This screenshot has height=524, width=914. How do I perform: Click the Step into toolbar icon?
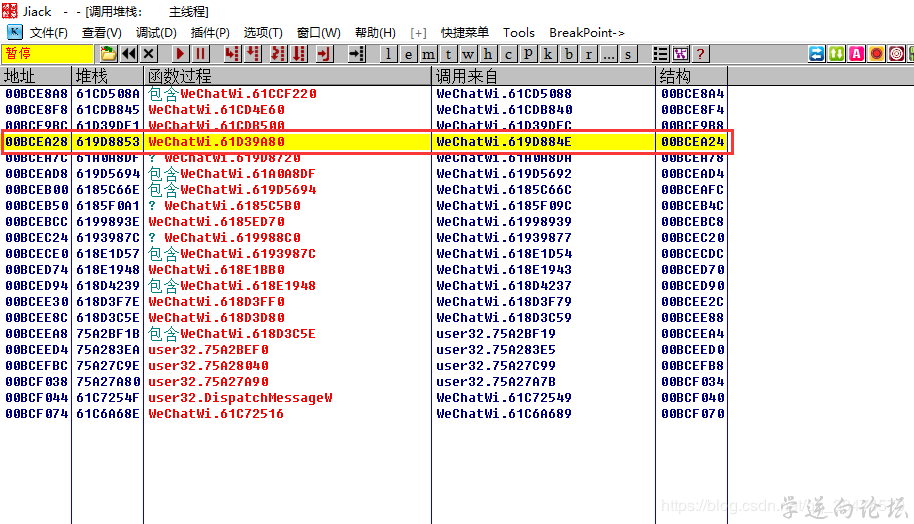(231, 54)
